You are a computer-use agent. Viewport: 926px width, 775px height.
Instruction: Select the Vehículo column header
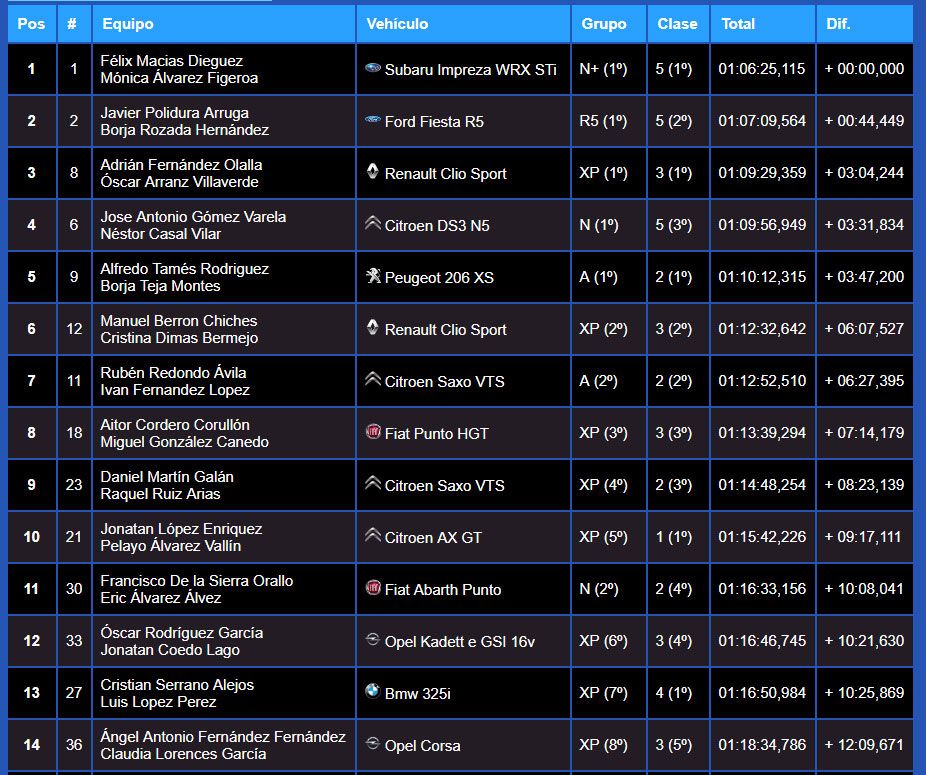[397, 24]
